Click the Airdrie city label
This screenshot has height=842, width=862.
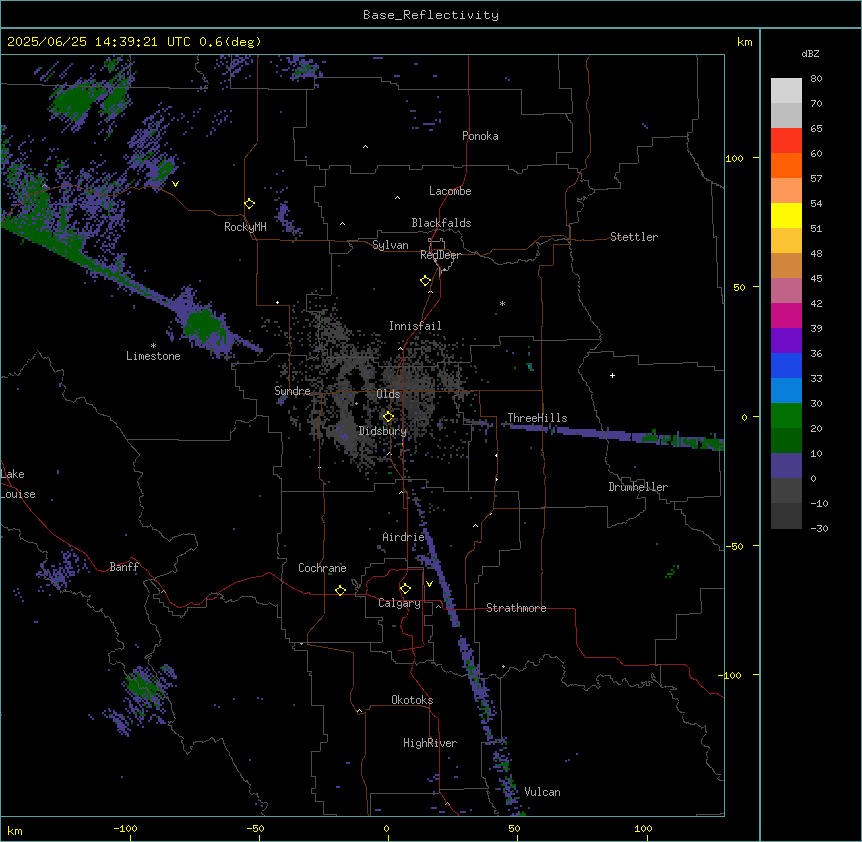click(404, 537)
